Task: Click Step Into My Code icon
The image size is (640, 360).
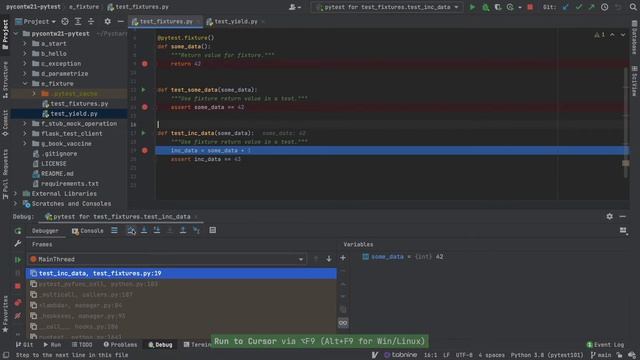Action: tap(157, 231)
